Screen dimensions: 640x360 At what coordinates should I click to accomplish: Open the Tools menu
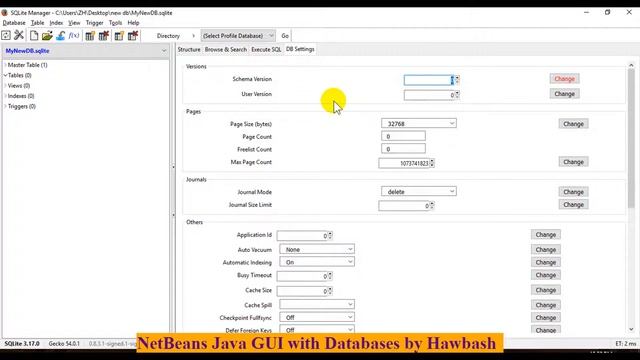[x=116, y=23]
